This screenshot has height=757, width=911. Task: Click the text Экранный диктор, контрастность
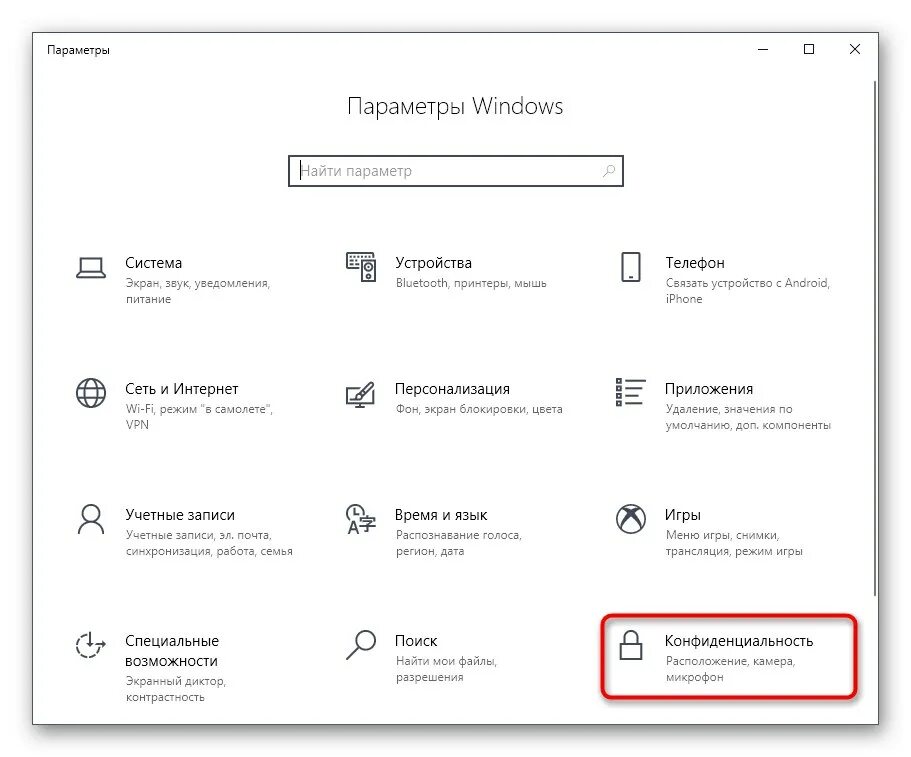pos(175,688)
